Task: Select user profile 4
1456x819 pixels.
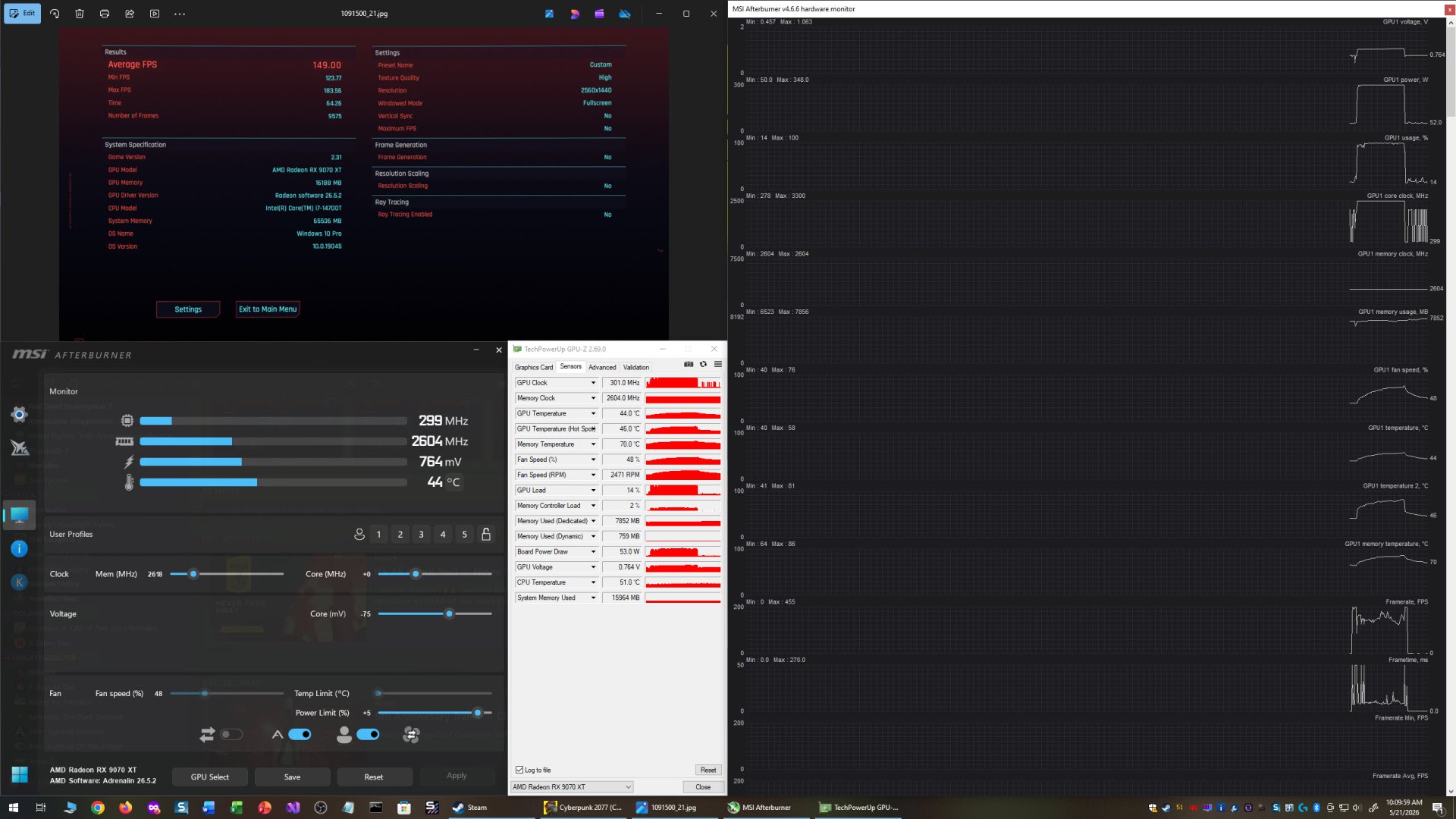Action: click(443, 534)
